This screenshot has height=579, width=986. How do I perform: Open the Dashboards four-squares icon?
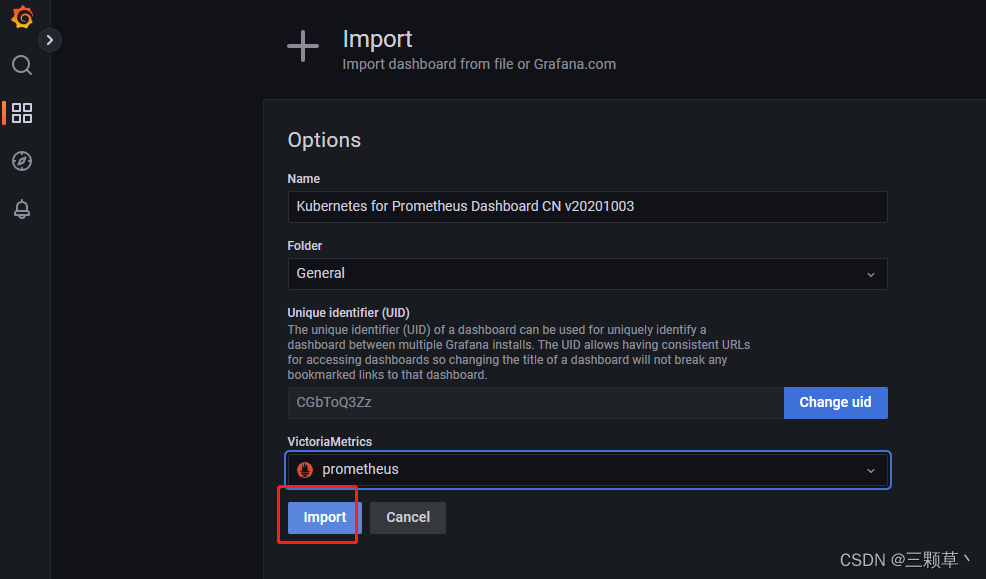[x=22, y=113]
